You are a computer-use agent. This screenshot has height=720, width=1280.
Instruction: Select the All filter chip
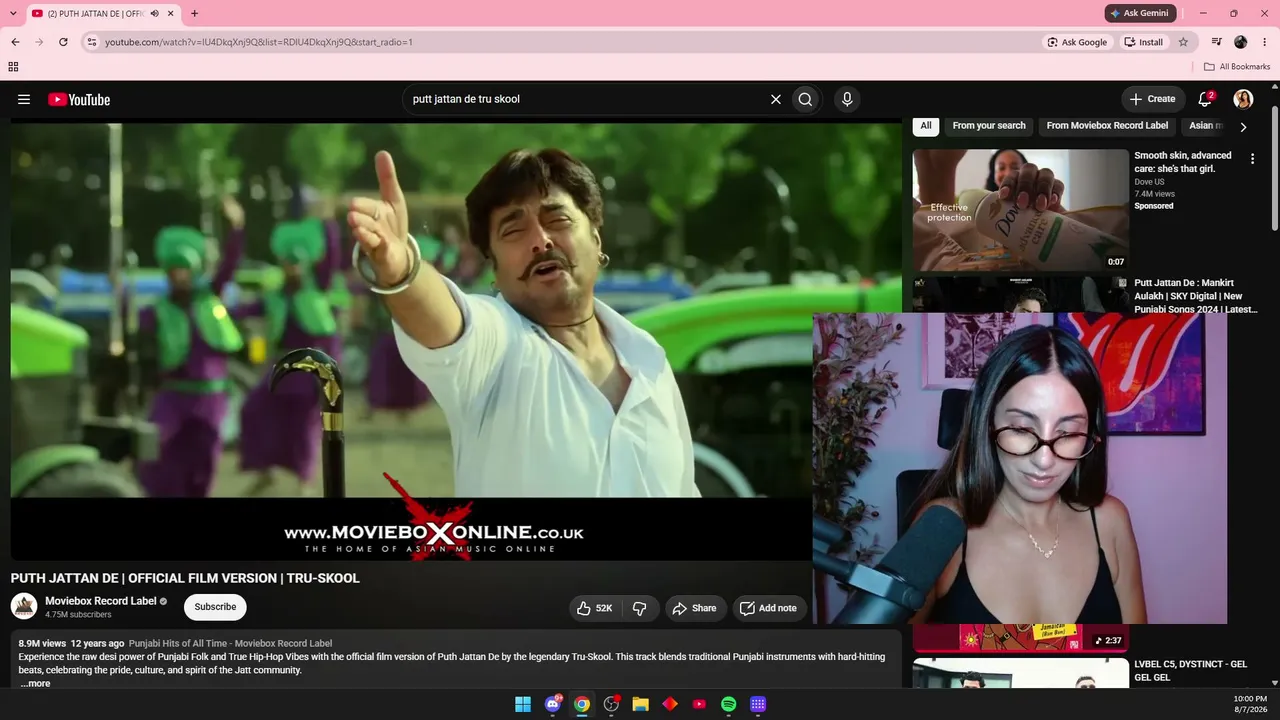(x=926, y=126)
